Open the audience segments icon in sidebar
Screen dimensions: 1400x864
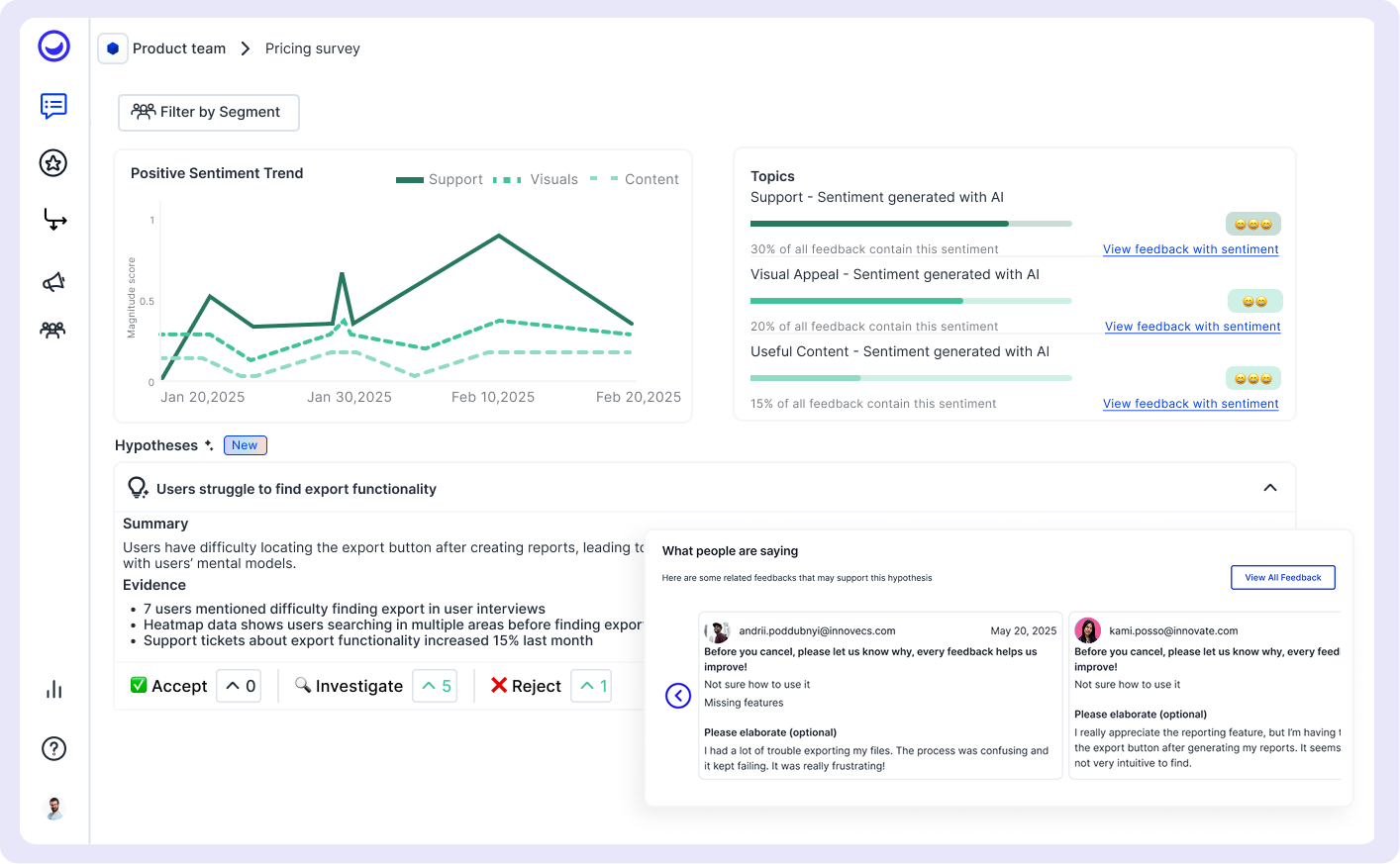point(53,329)
